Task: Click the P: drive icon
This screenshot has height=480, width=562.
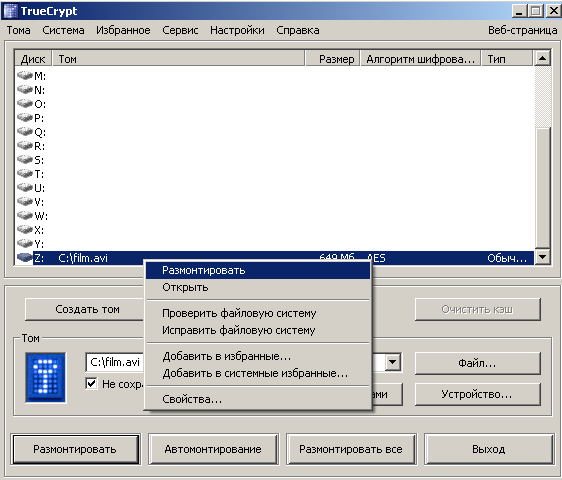Action: pos(25,118)
